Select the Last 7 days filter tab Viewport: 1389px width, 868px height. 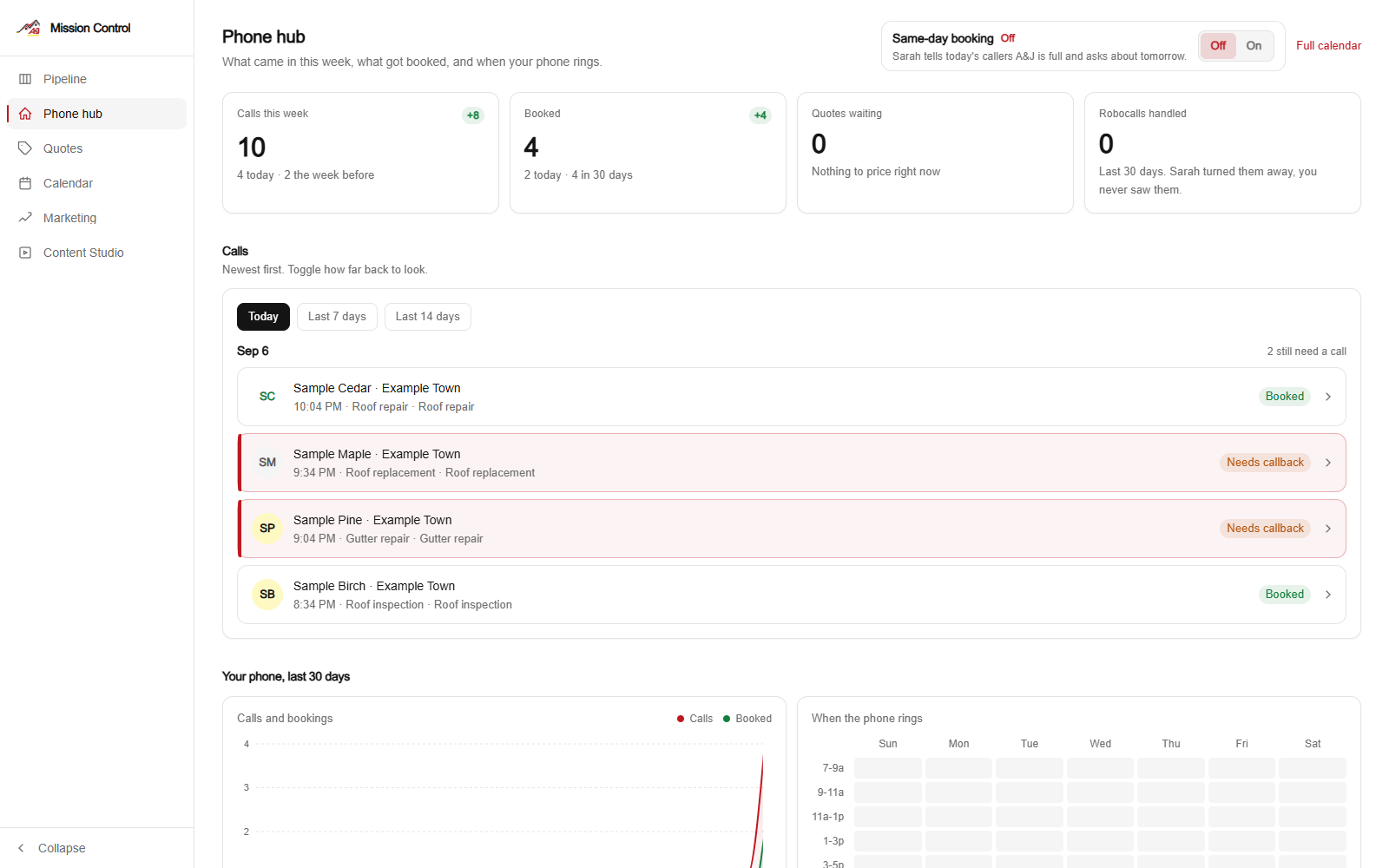337,317
